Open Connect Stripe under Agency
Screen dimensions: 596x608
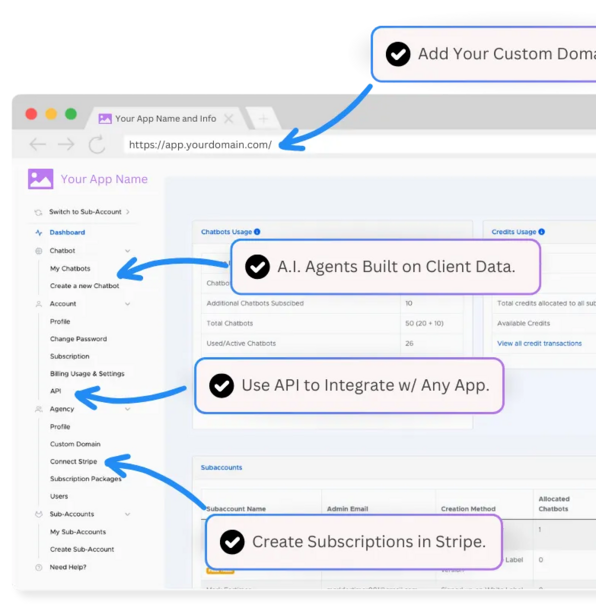pos(73,461)
